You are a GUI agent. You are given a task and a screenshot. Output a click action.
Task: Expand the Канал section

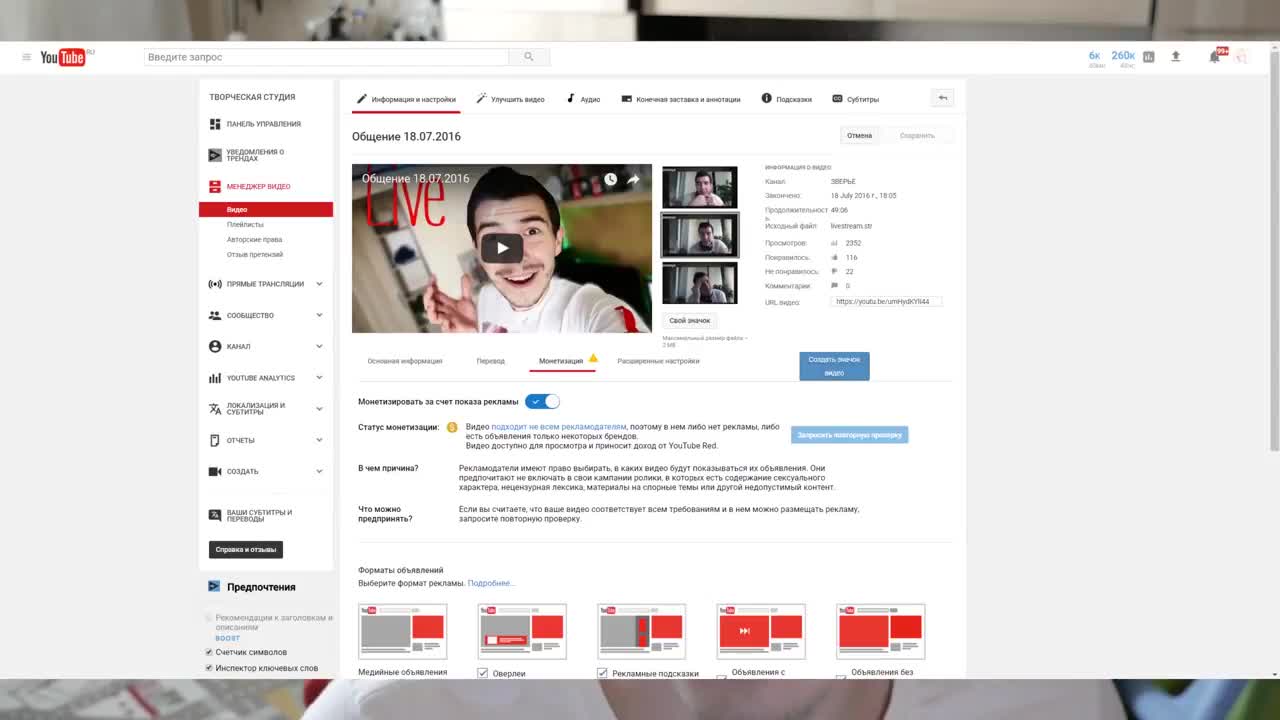pyautogui.click(x=320, y=346)
